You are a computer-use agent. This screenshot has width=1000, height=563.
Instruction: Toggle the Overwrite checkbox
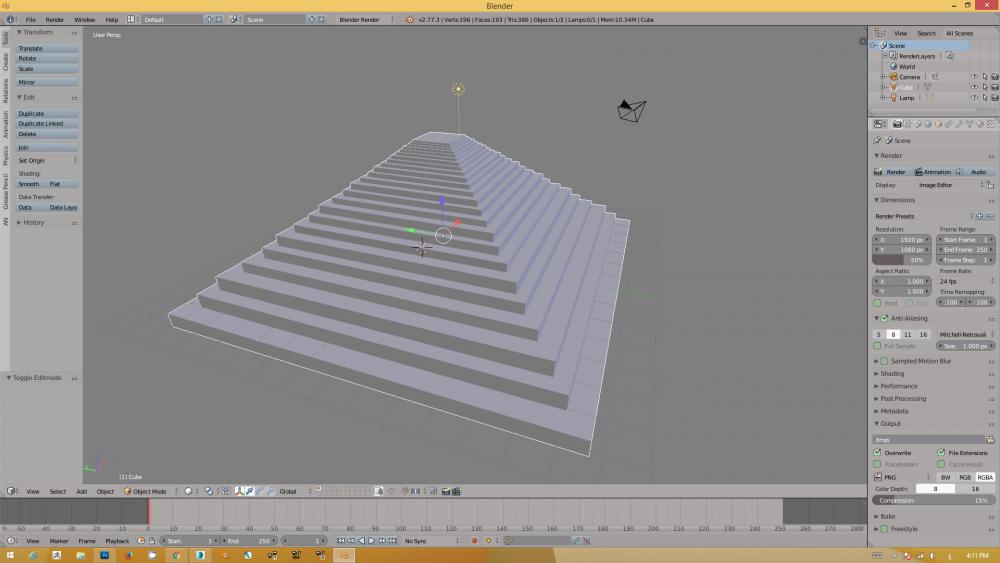coord(878,453)
